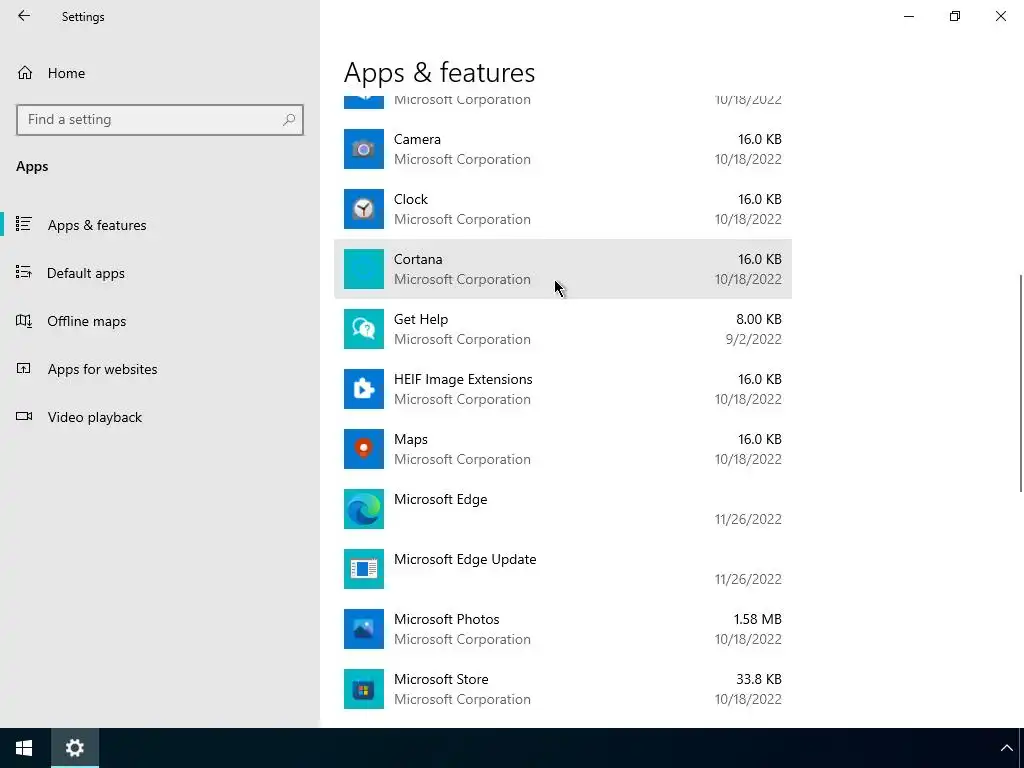Select the Microsoft Edge Update name

[x=465, y=560]
